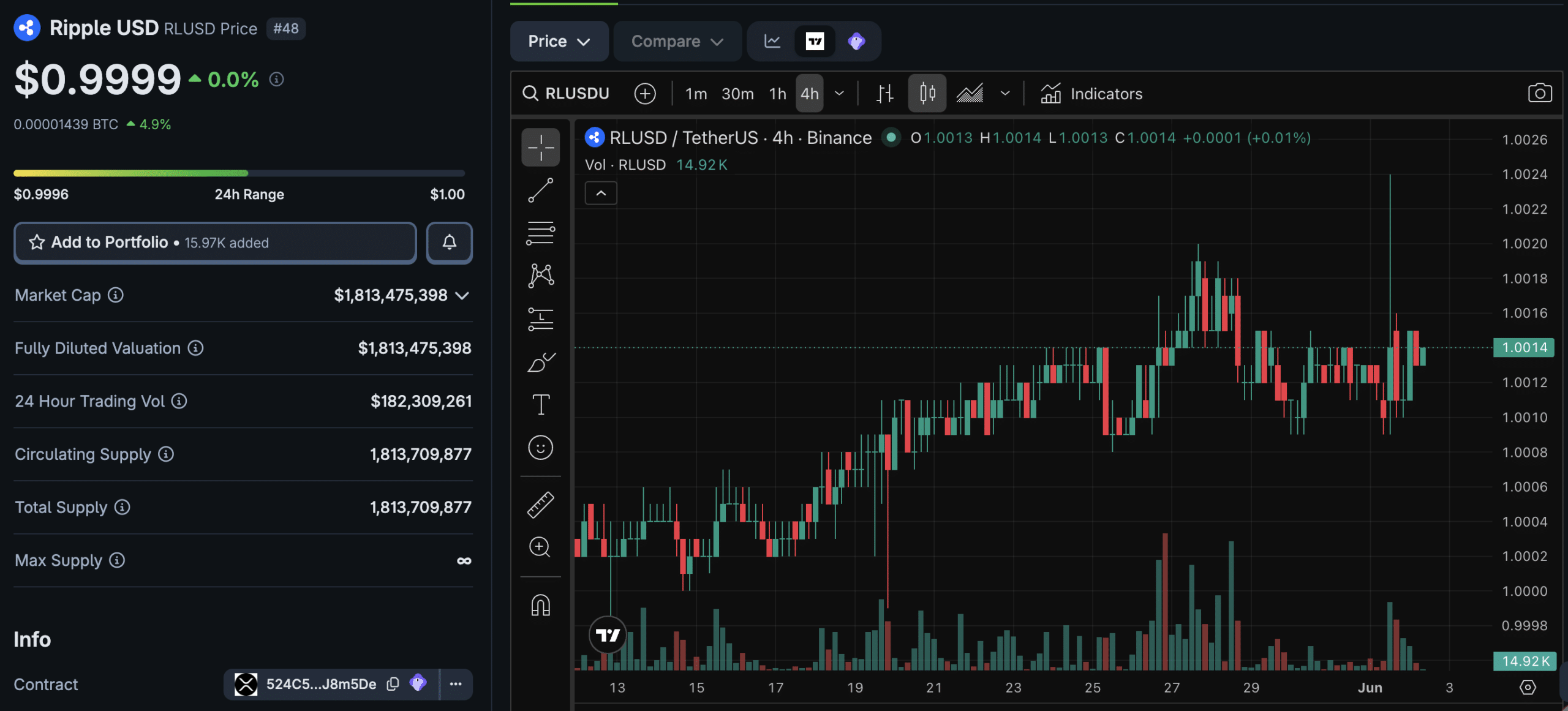
Task: Open the Fibonacci retracement tools
Action: (540, 233)
